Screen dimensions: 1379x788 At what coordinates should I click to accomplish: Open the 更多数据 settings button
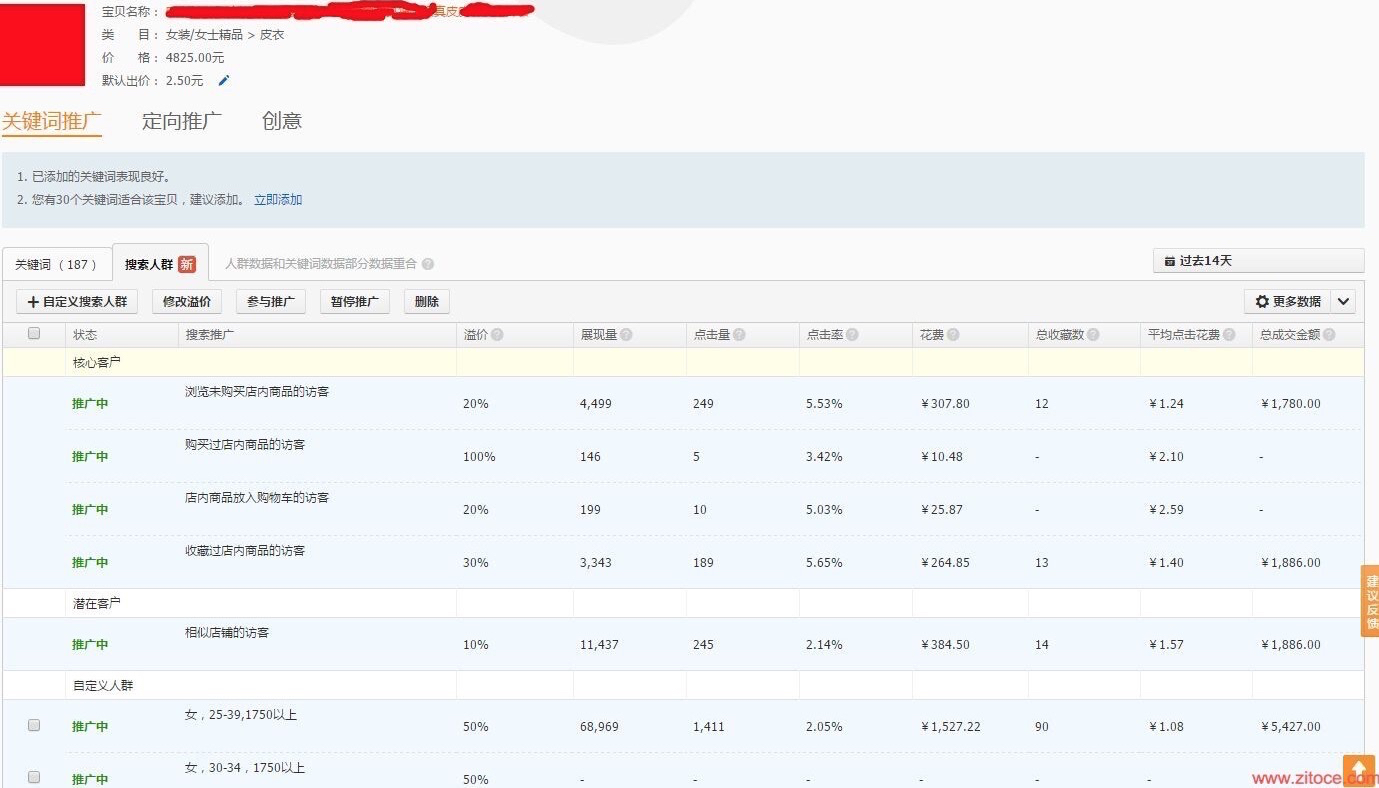click(1288, 302)
